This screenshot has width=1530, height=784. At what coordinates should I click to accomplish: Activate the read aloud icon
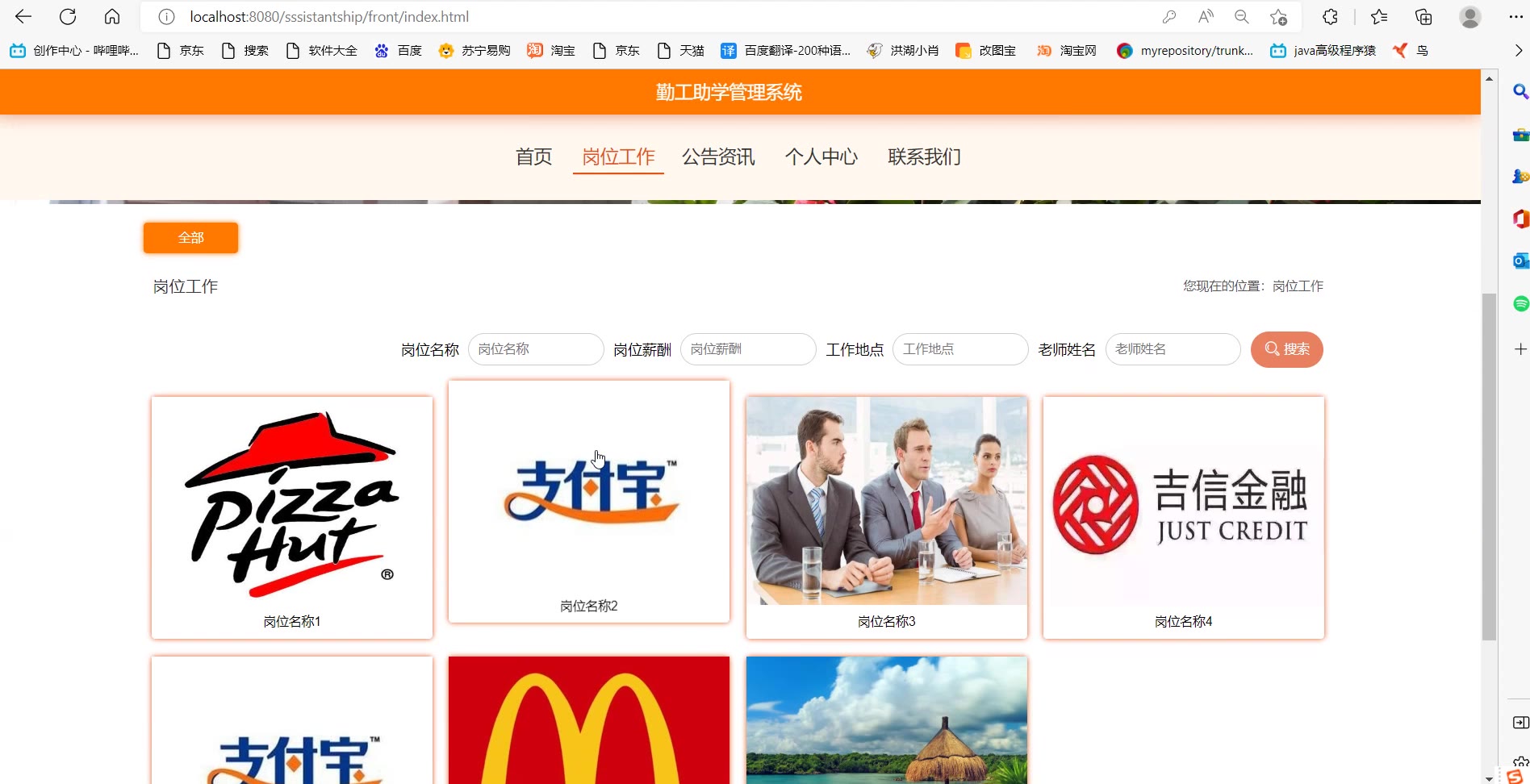pos(1206,17)
